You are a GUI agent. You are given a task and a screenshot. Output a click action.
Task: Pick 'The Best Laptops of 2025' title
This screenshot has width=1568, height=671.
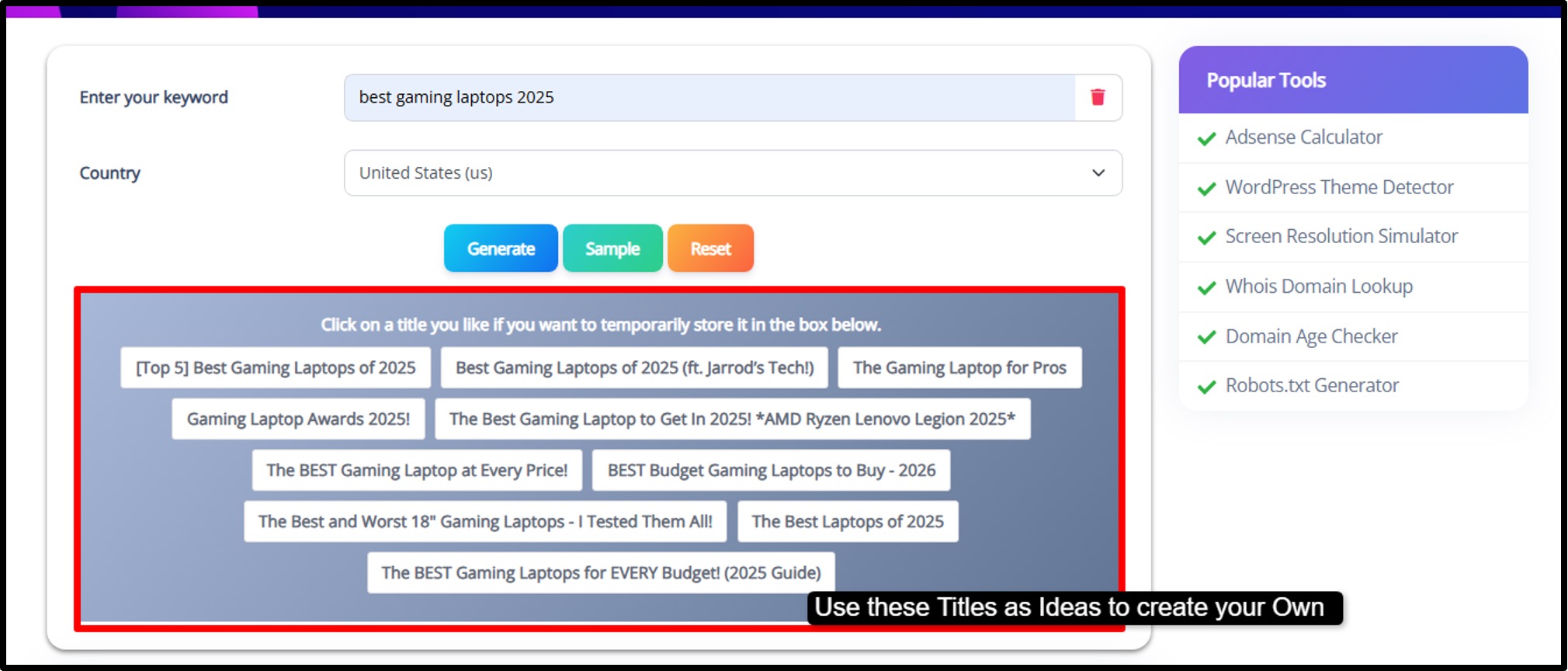pos(848,521)
